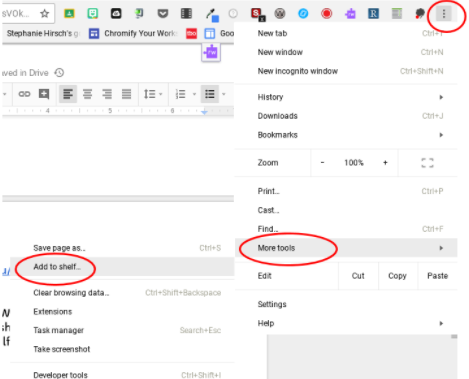Open the bulleted list options arrow
The width and height of the screenshot is (469, 379).
pyautogui.click(x=224, y=94)
